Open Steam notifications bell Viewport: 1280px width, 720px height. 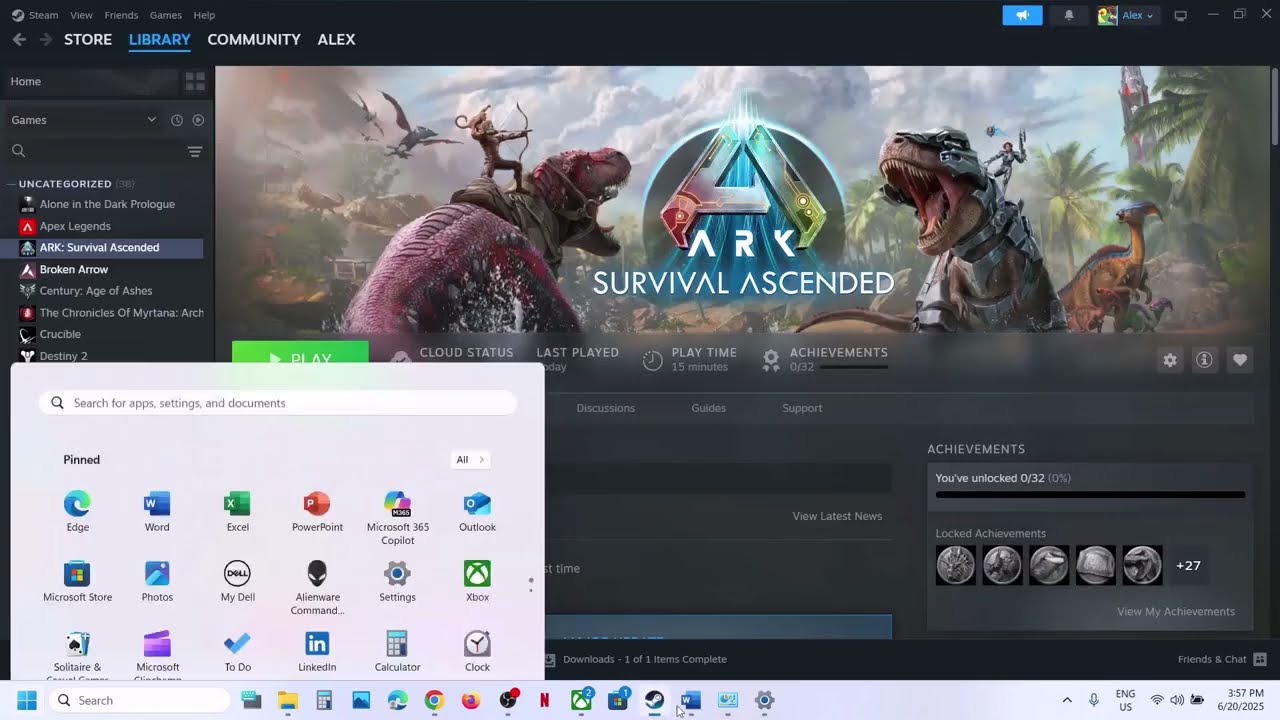tap(1069, 15)
